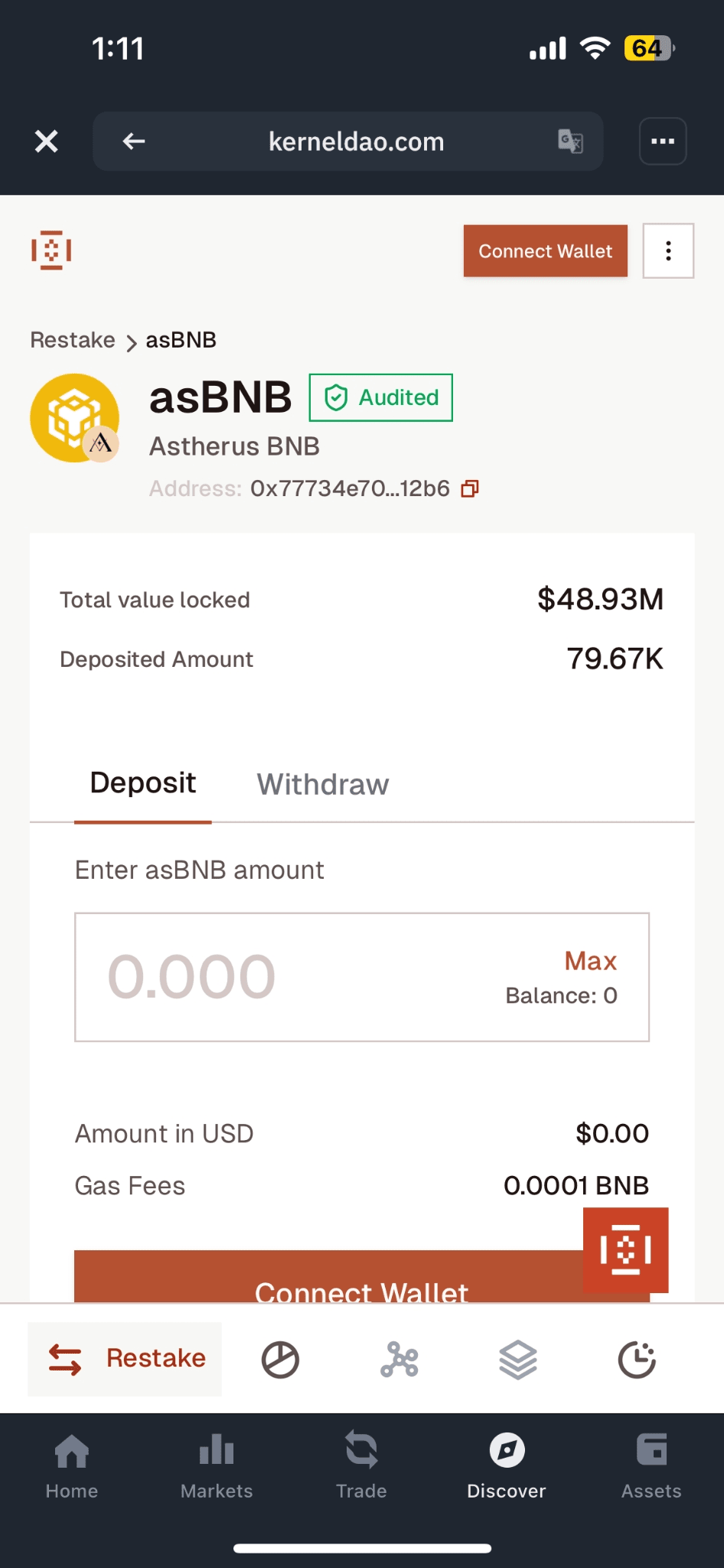Open the browser more options menu
Image resolution: width=724 pixels, height=1568 pixels.
pos(663,141)
